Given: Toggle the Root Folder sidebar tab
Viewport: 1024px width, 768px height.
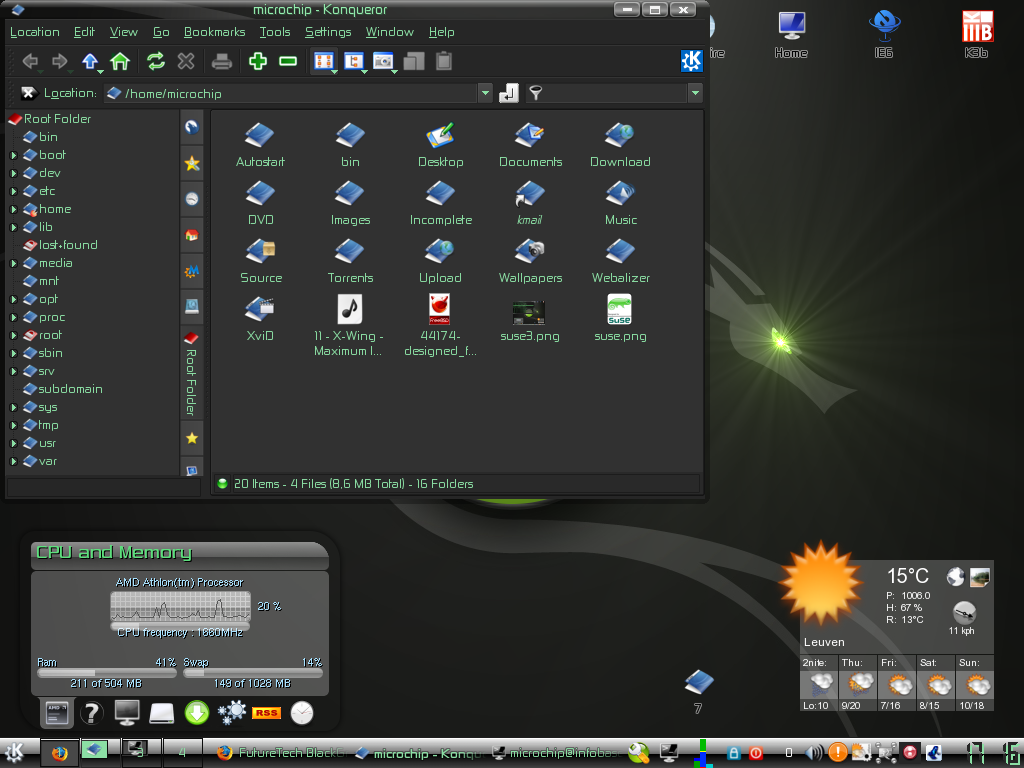Looking at the screenshot, I should (x=191, y=374).
